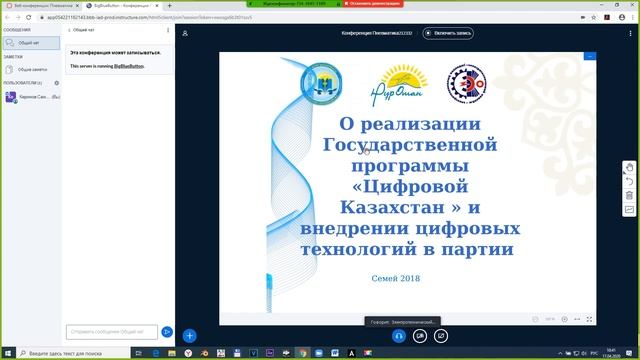
Task: Go back in the browser
Action: pos(7,18)
